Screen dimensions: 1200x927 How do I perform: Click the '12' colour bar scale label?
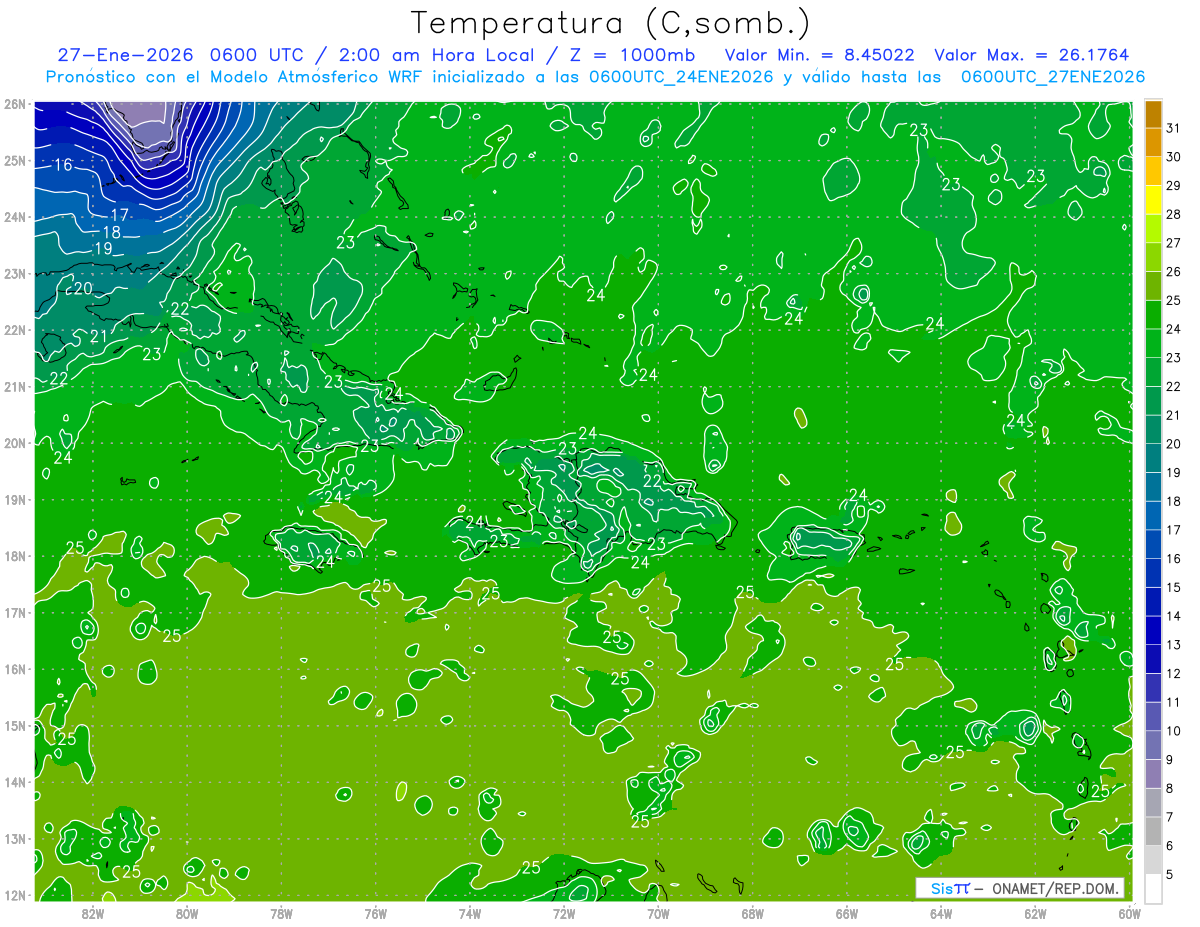(1173, 674)
